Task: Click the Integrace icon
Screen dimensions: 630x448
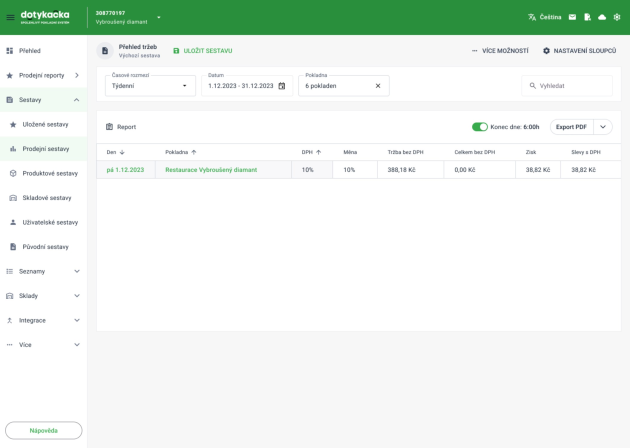Action: pyautogui.click(x=10, y=320)
